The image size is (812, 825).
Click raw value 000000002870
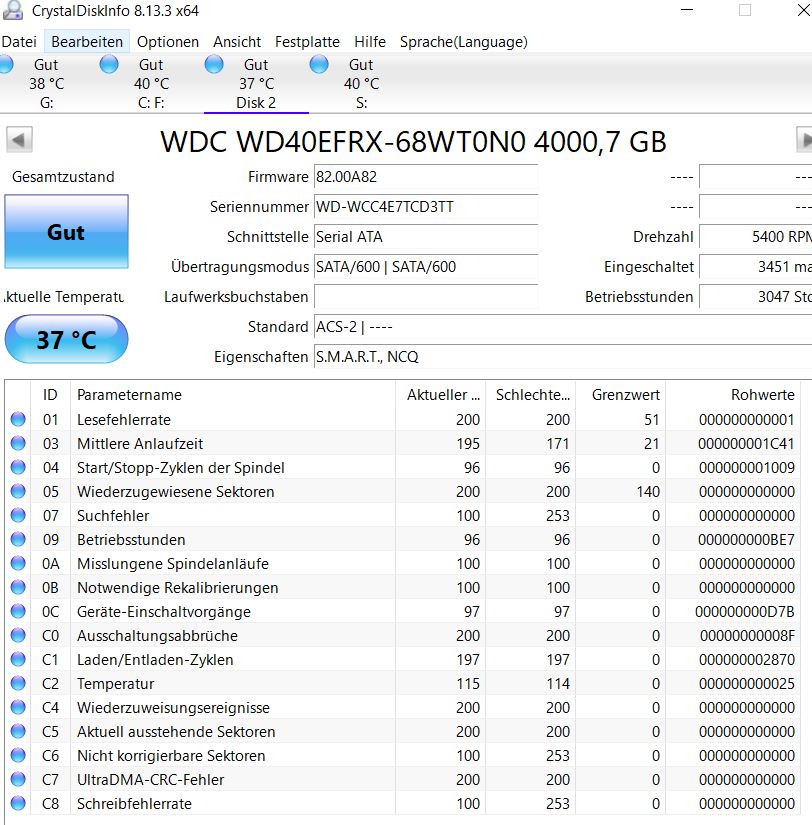(746, 659)
